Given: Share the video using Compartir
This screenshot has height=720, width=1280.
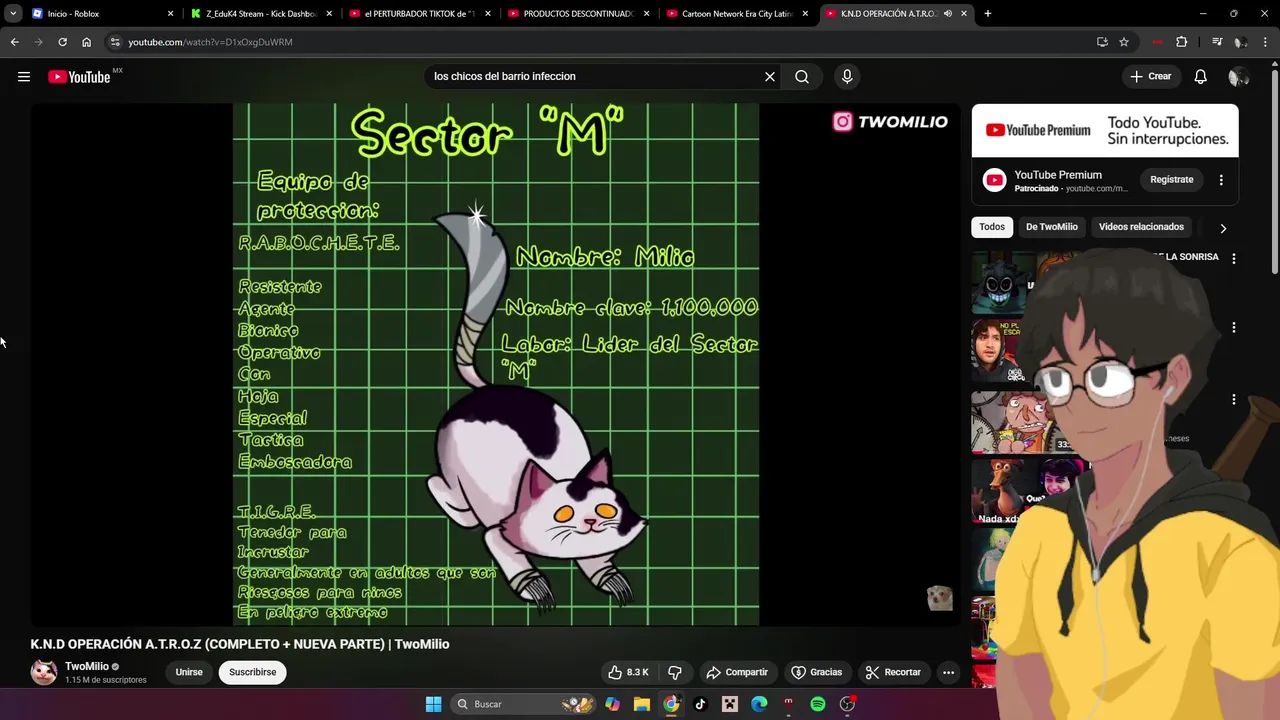Looking at the screenshot, I should [736, 672].
